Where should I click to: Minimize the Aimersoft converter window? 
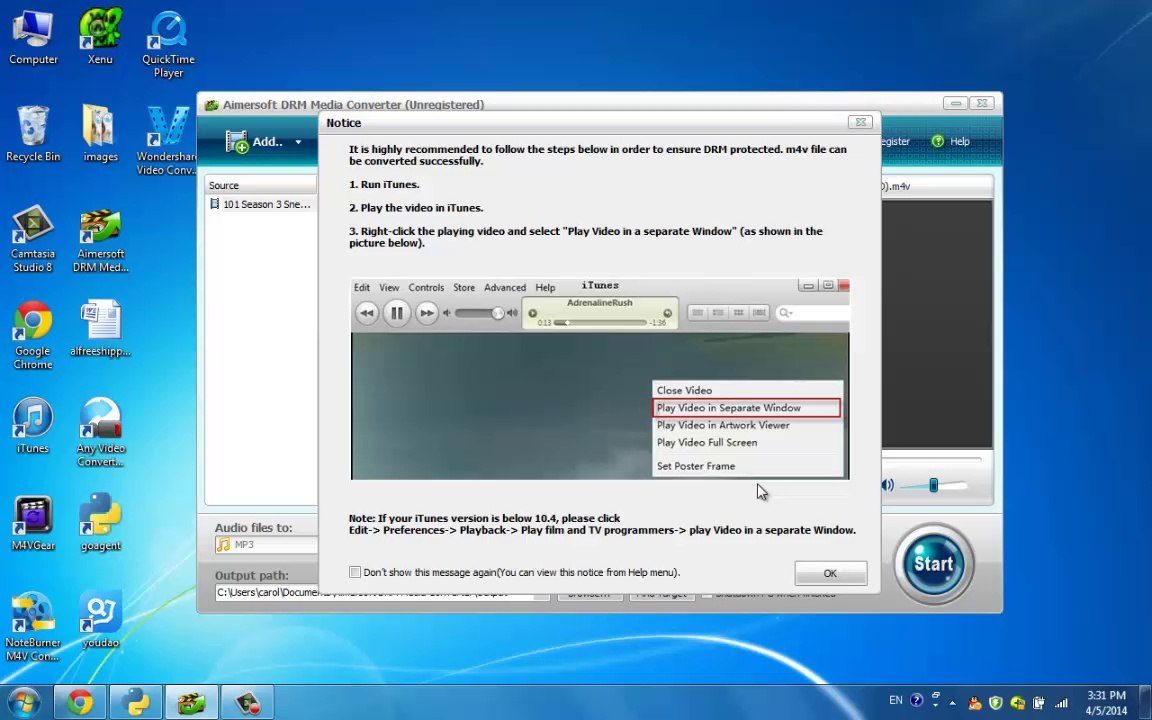click(955, 103)
